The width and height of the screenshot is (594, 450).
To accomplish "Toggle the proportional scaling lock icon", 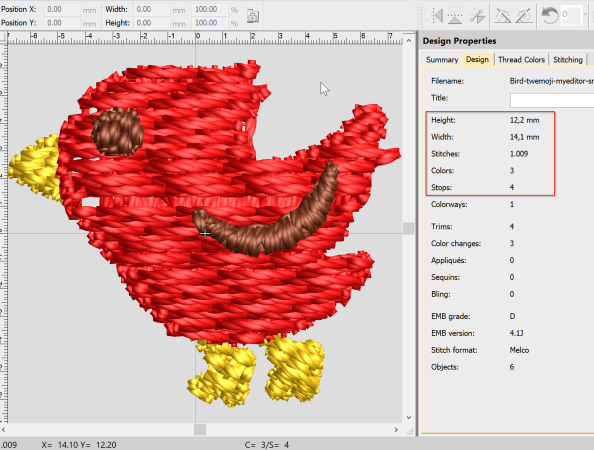I will pos(253,16).
